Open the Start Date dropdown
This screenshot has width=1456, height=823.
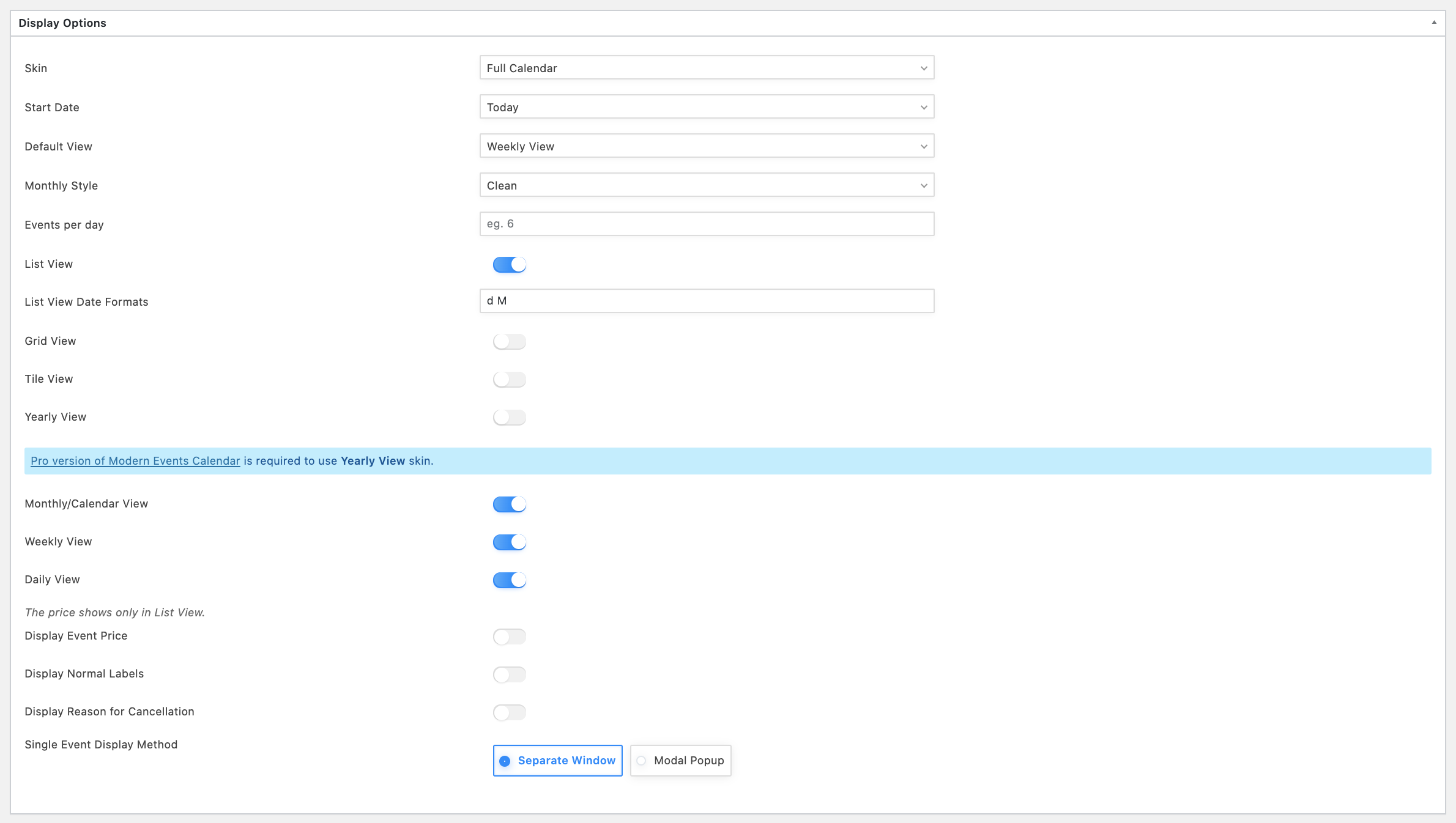point(706,107)
